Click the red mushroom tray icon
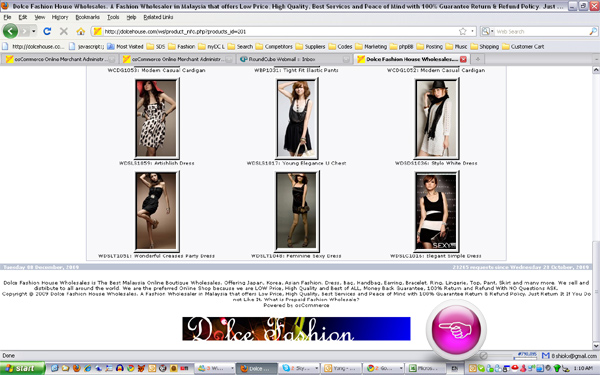Screen dimensions: 600x375 (x=515, y=368)
